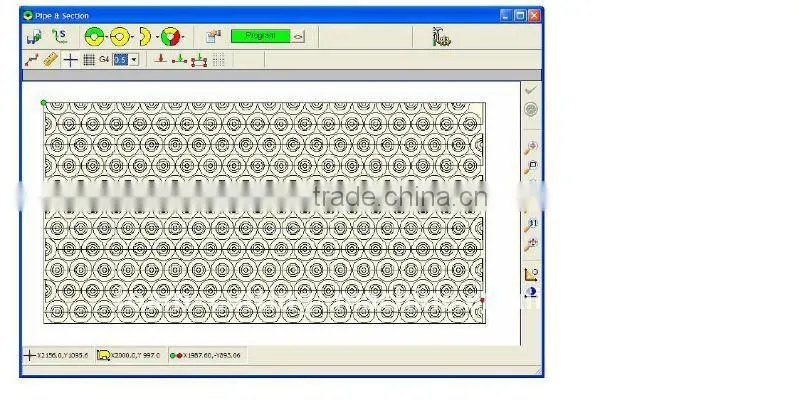Click the green S-curve path icon
The image size is (800, 413).
pyautogui.click(x=60, y=36)
